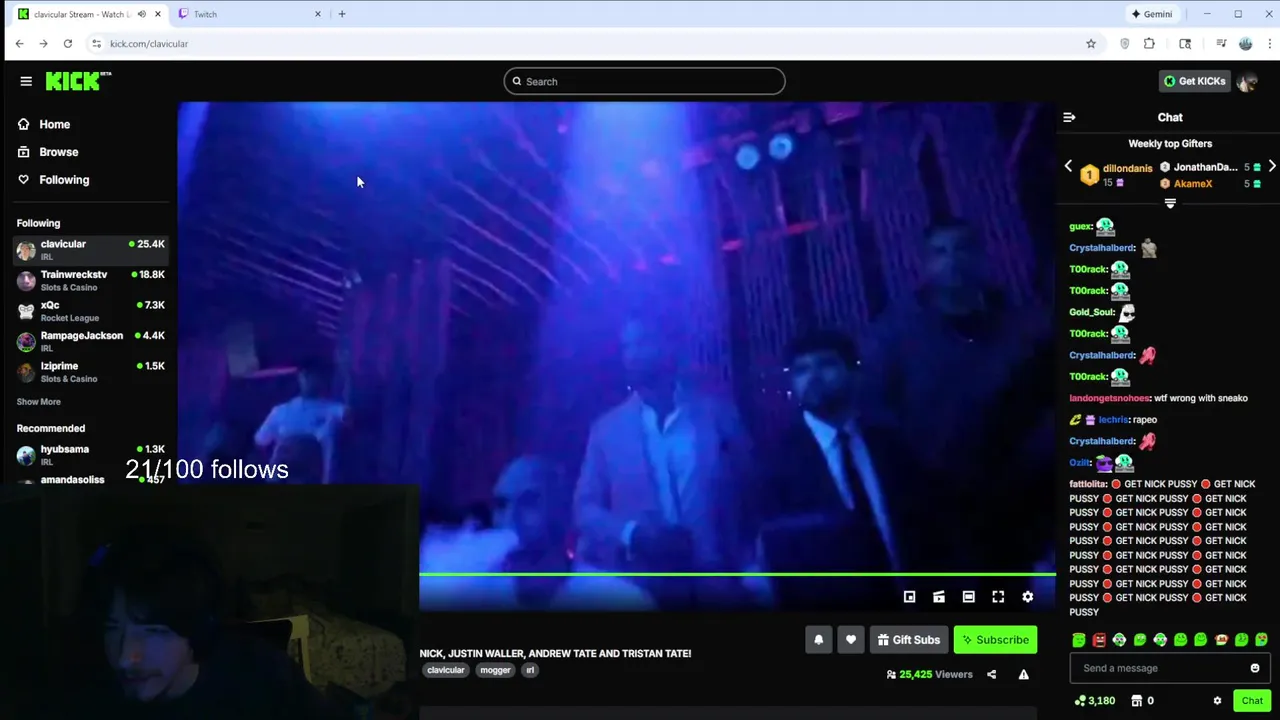Open the user profile avatar menu

click(1247, 81)
